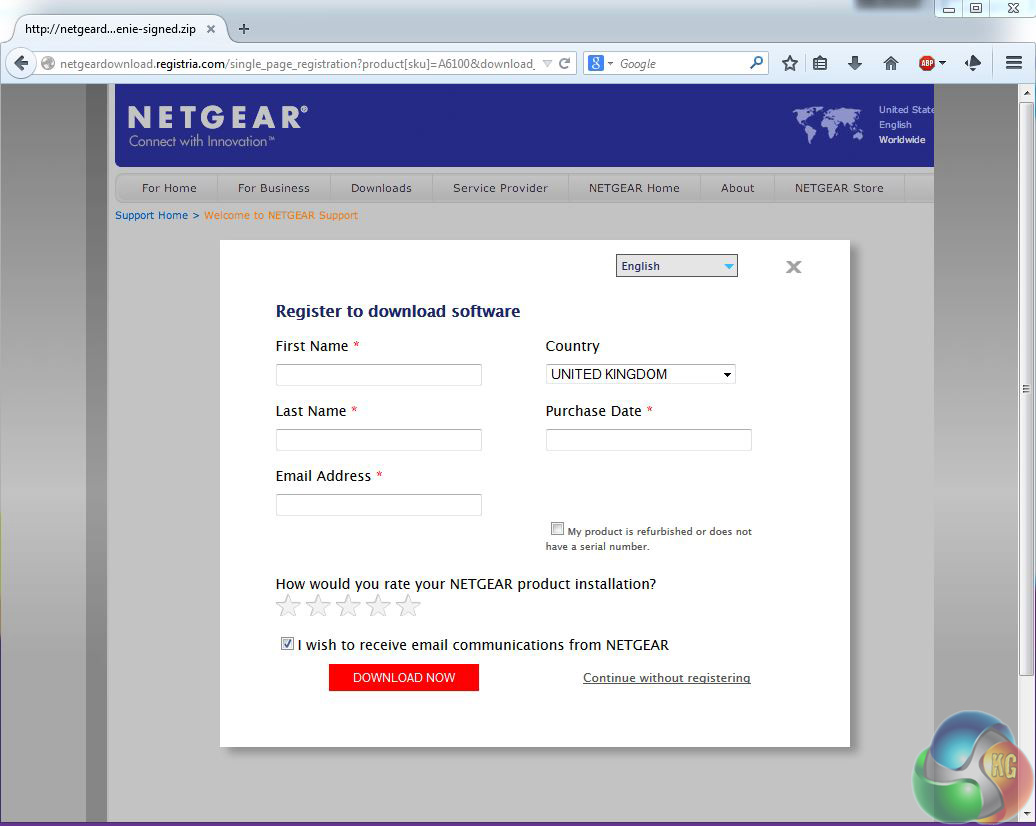Screen dimensions: 1036x826
Task: Reload the page with the refresh icon
Action: coord(564,63)
